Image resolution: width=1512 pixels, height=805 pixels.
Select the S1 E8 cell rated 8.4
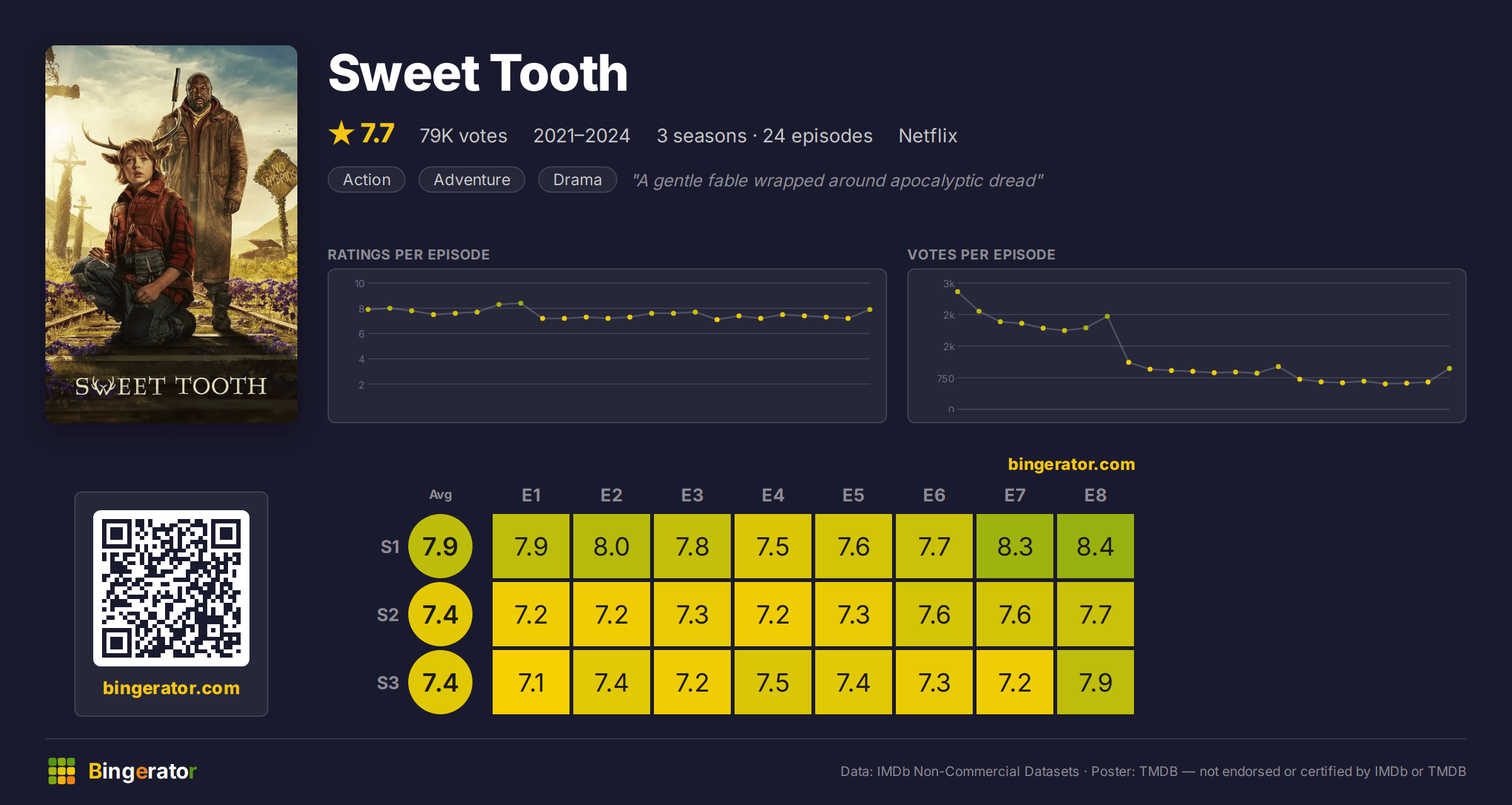coord(1096,546)
